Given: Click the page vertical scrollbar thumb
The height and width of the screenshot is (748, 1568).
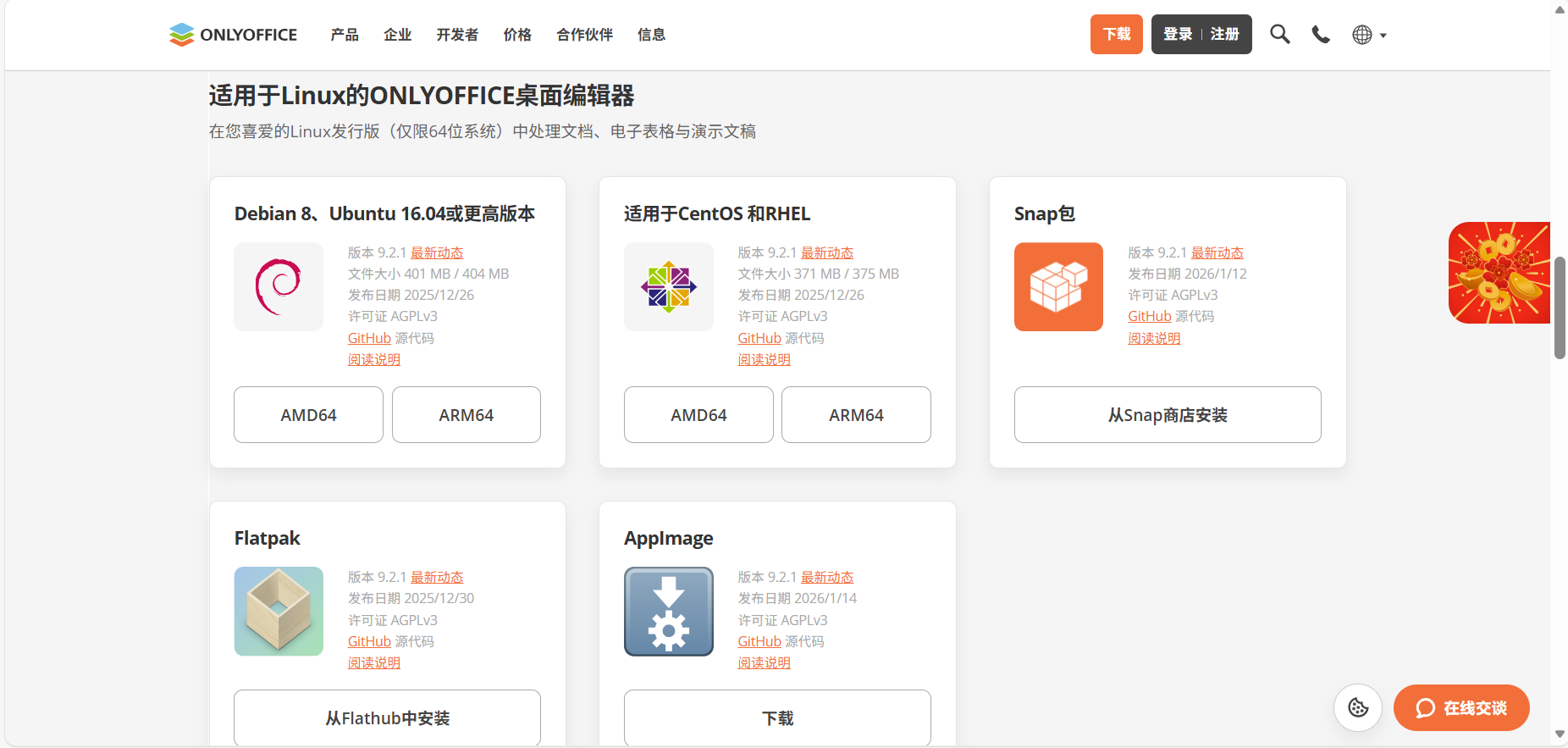Looking at the screenshot, I should (x=1560, y=308).
